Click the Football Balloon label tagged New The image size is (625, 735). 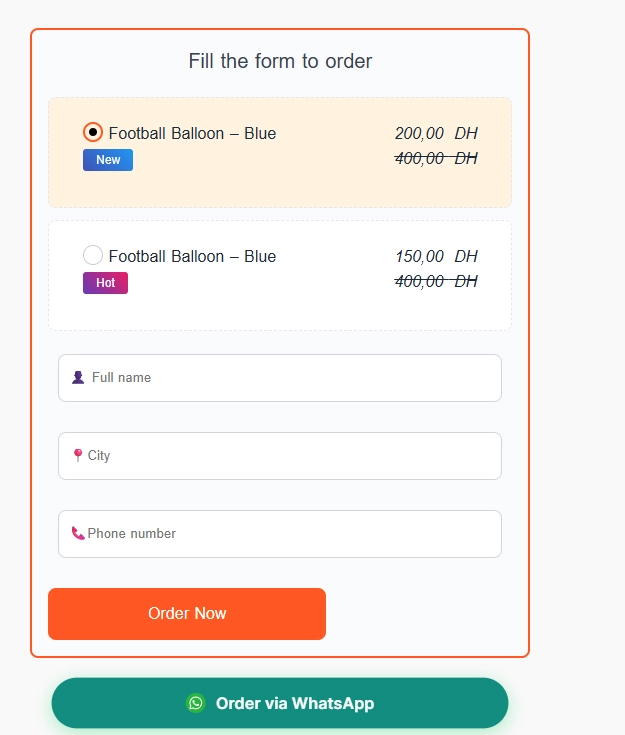[192, 133]
